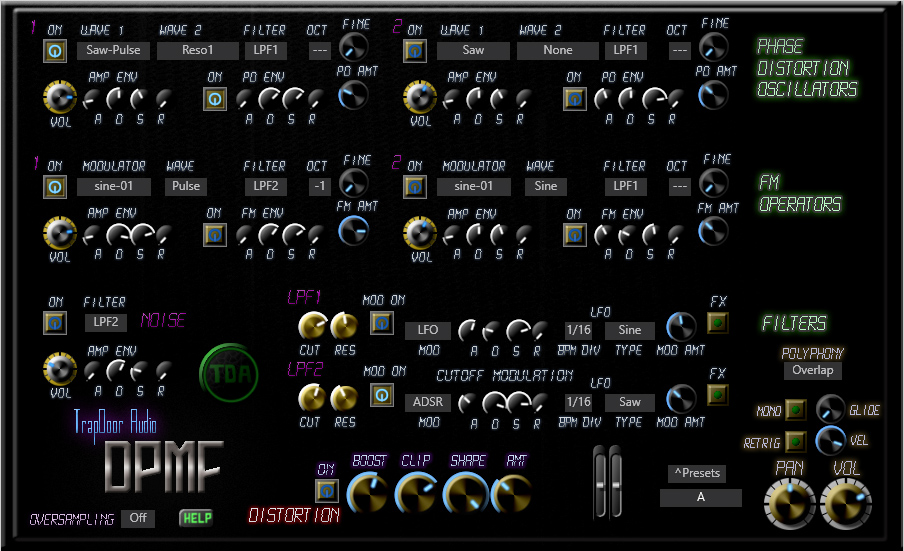
Task: Click the TDA green round logo button
Action: 229,374
